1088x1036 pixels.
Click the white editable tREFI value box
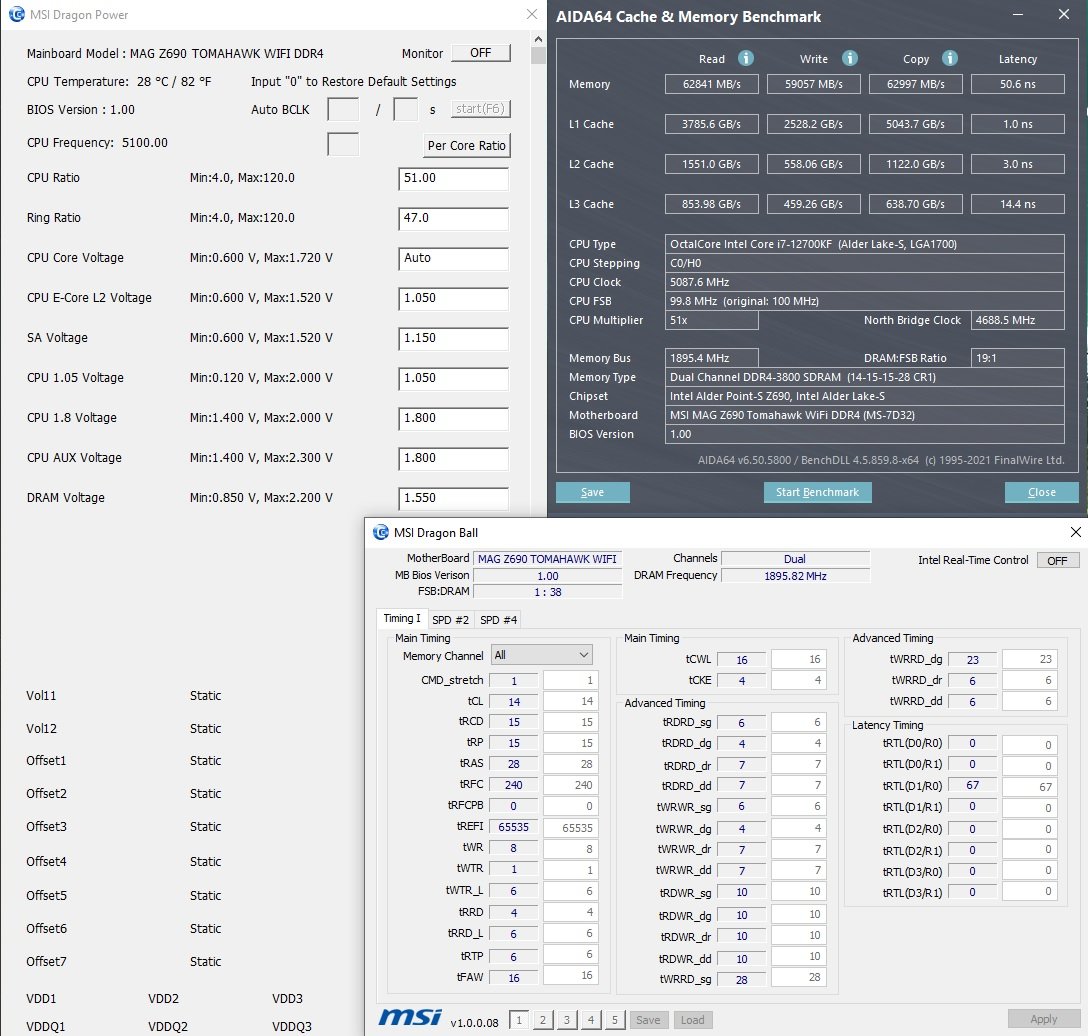(570, 827)
